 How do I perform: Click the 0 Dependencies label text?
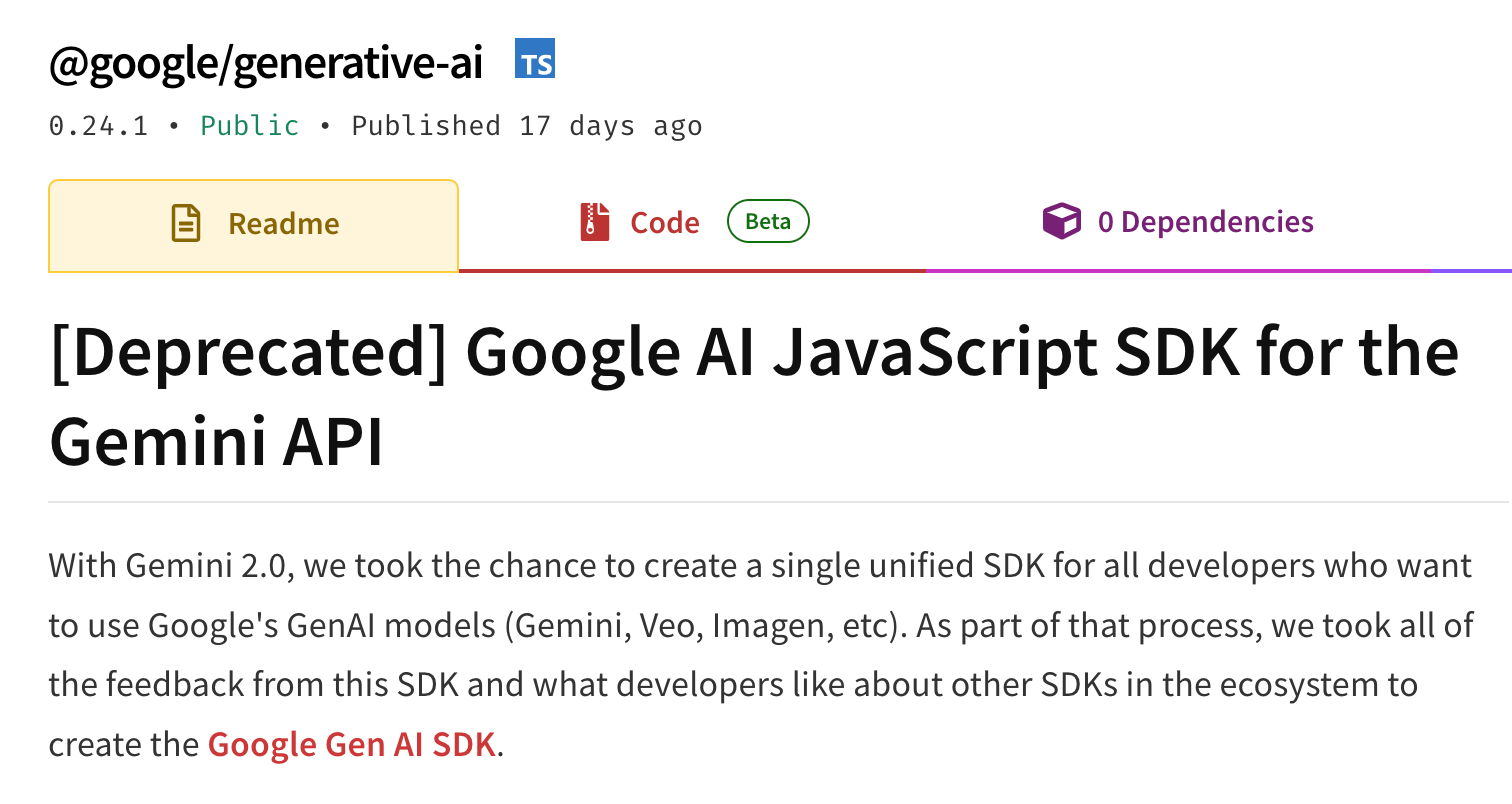[1204, 221]
